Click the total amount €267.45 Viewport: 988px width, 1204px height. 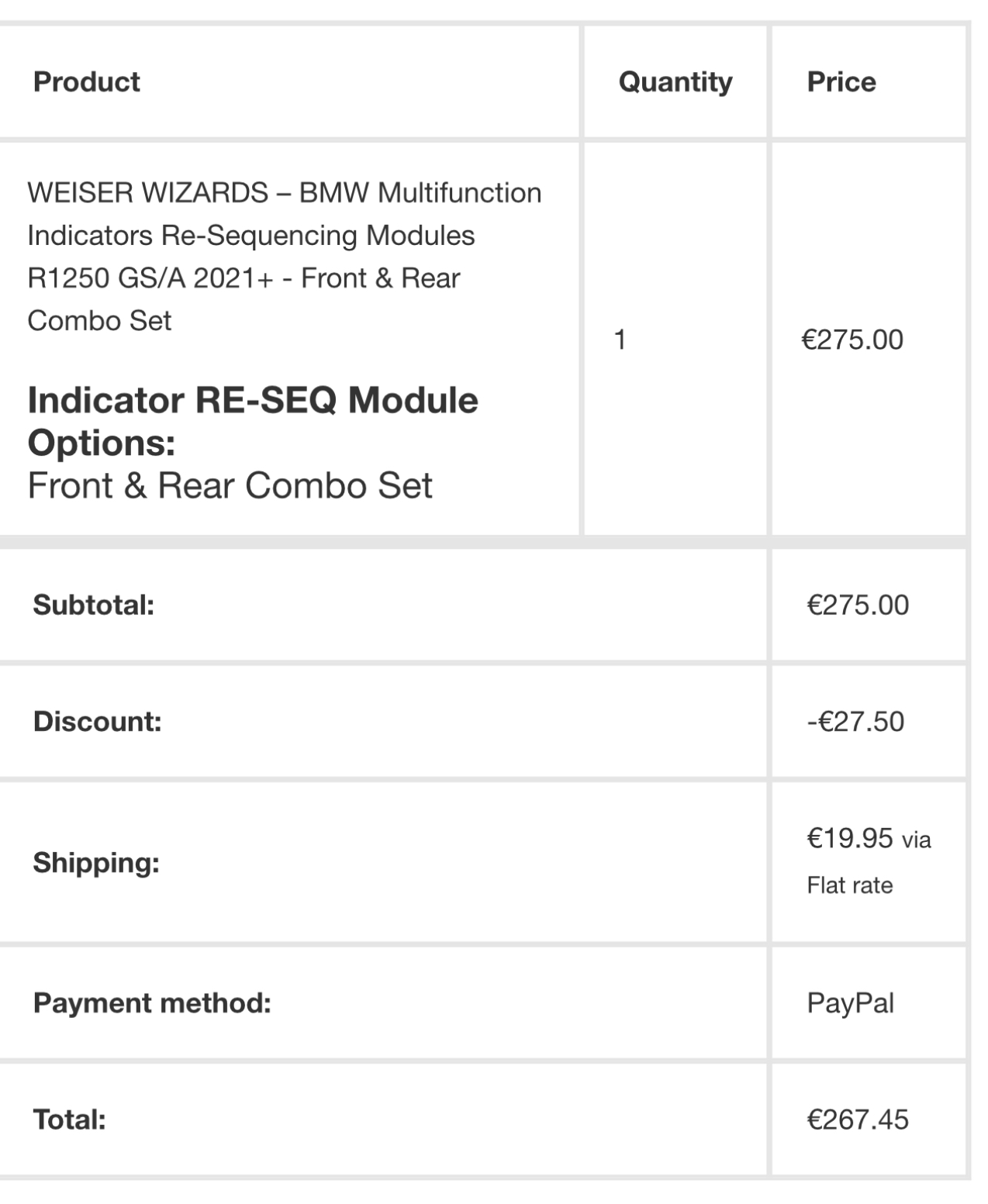pyautogui.click(x=858, y=1119)
